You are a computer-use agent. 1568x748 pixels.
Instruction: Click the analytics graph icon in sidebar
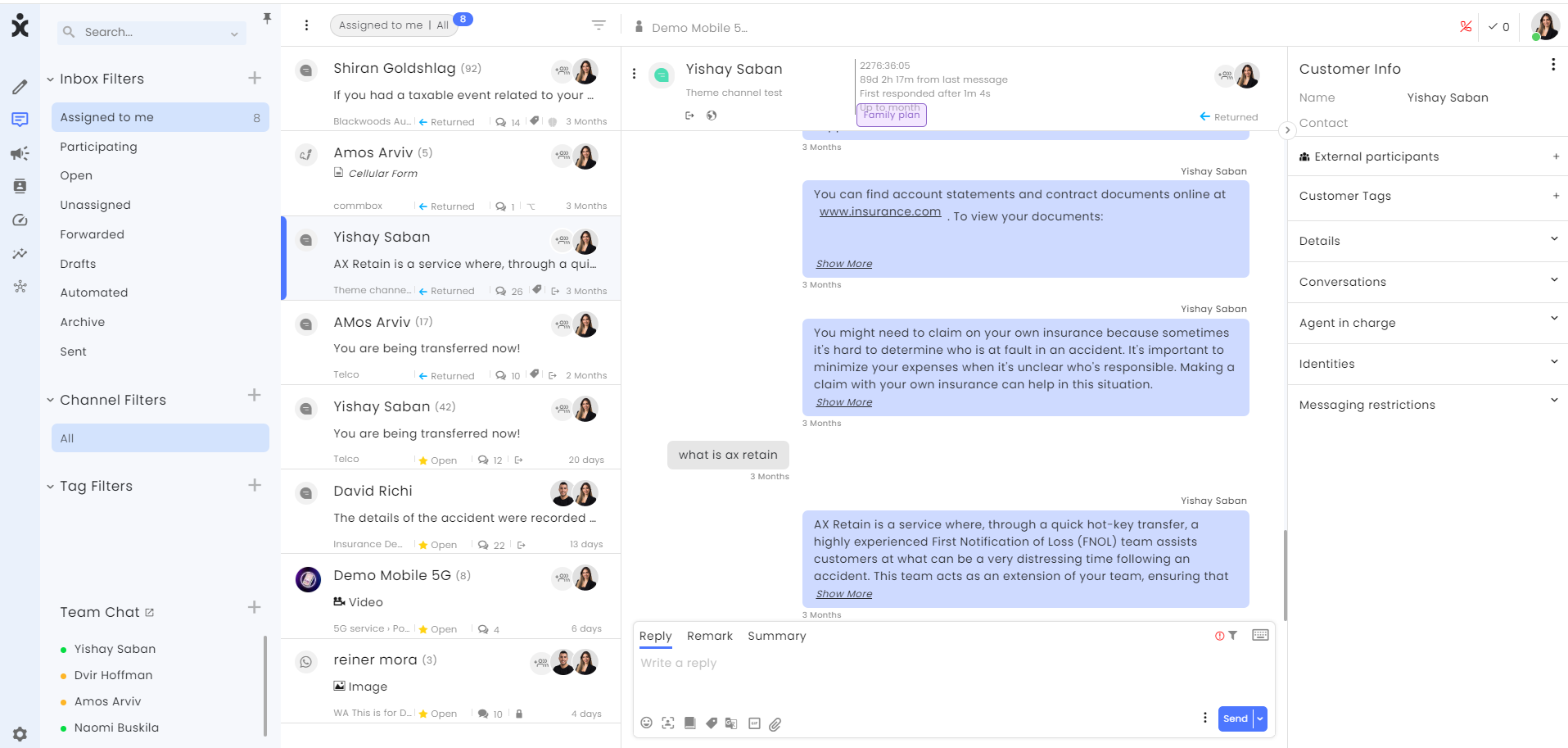tap(20, 254)
